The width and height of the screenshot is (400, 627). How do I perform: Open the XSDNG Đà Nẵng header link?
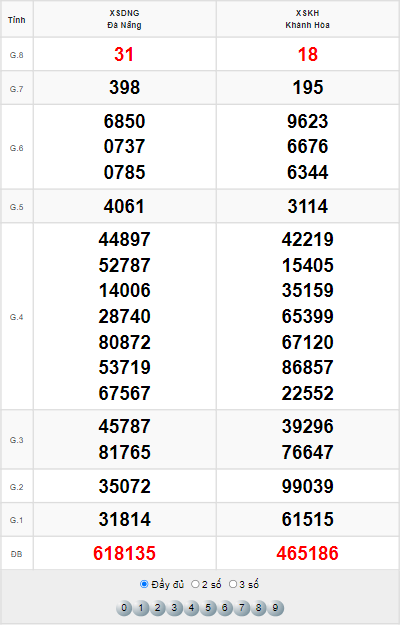[124, 19]
